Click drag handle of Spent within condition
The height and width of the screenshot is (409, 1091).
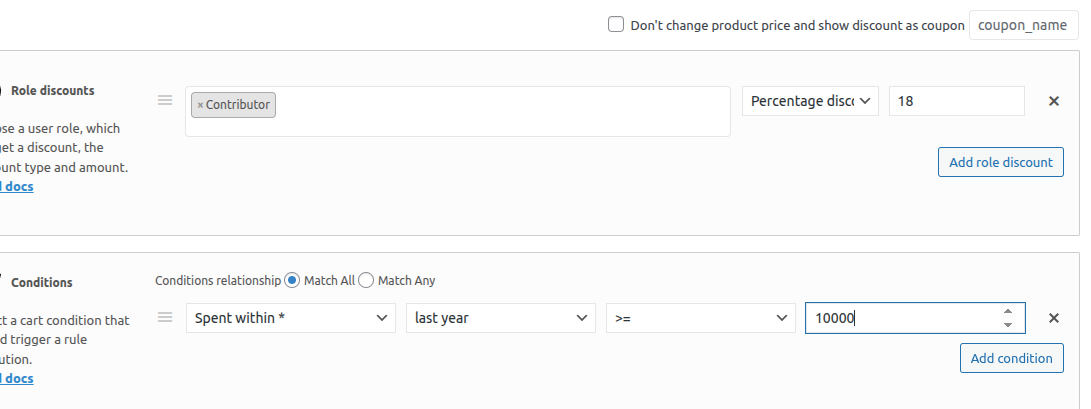pos(166,317)
